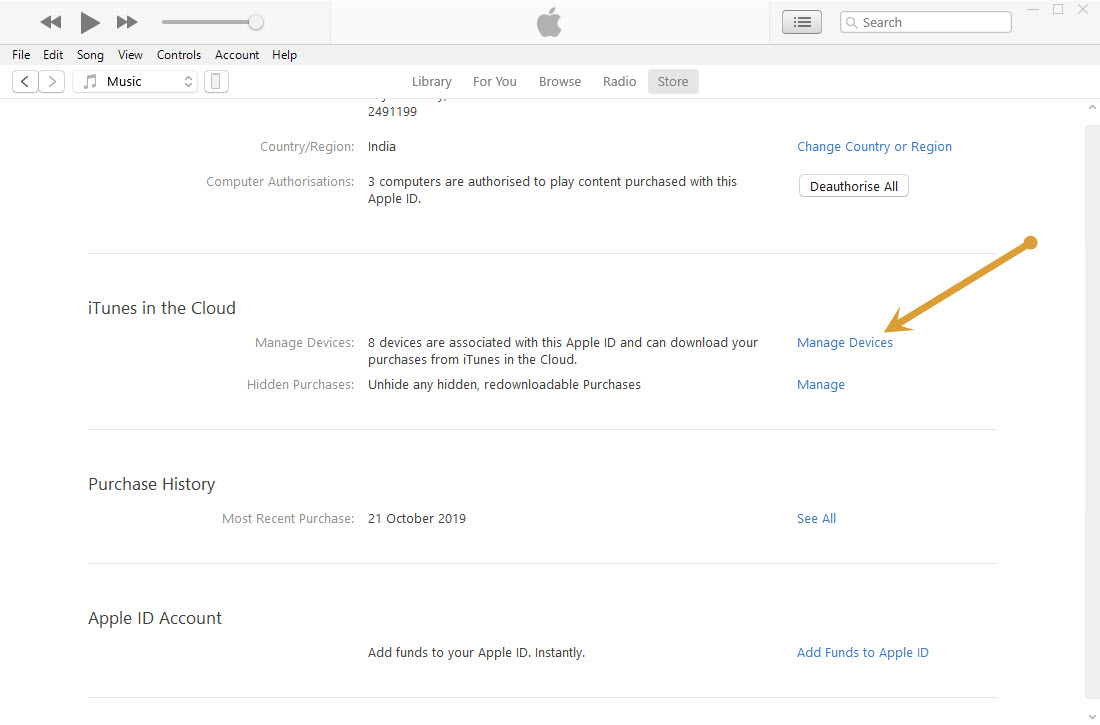Click the 'Hidden Purchases:' label
This screenshot has height=725, width=1100.
pyautogui.click(x=300, y=385)
